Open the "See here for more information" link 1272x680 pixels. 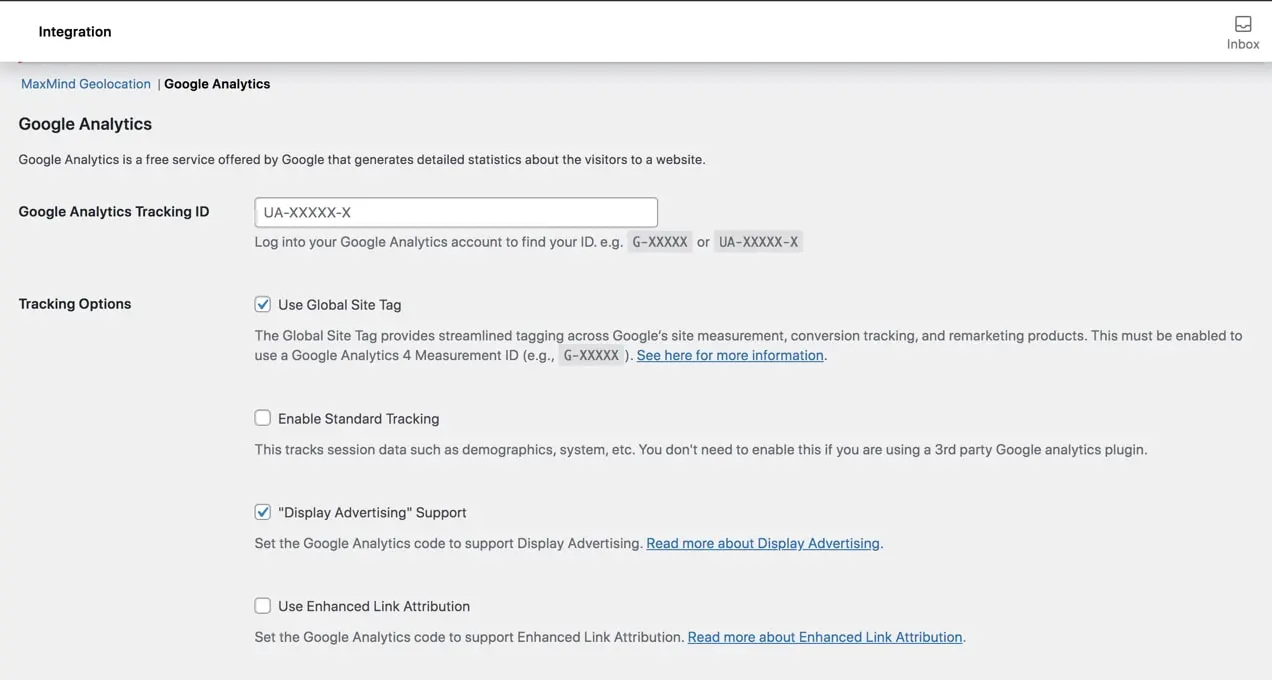tap(730, 355)
